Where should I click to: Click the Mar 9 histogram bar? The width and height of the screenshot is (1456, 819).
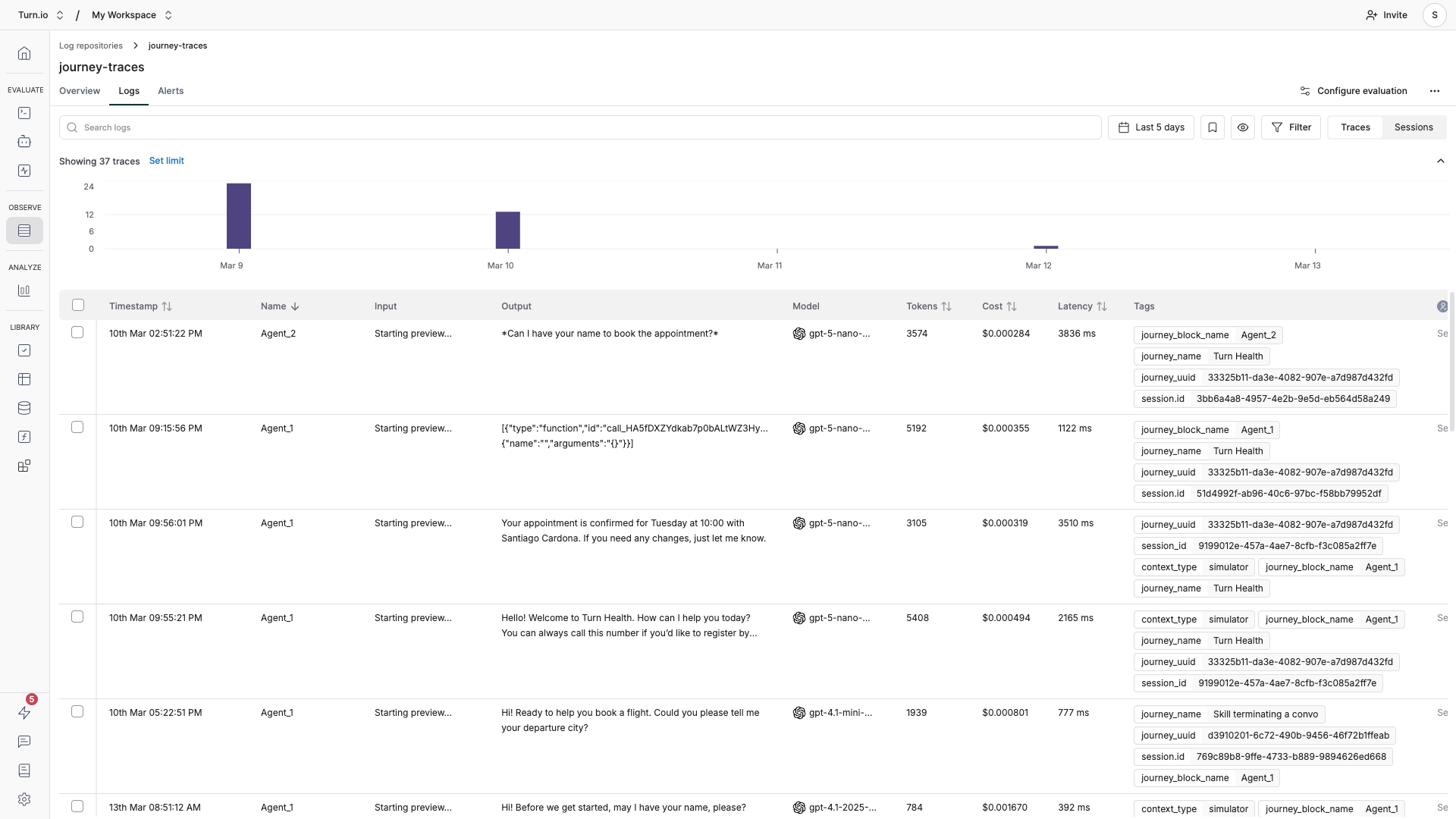(x=238, y=216)
